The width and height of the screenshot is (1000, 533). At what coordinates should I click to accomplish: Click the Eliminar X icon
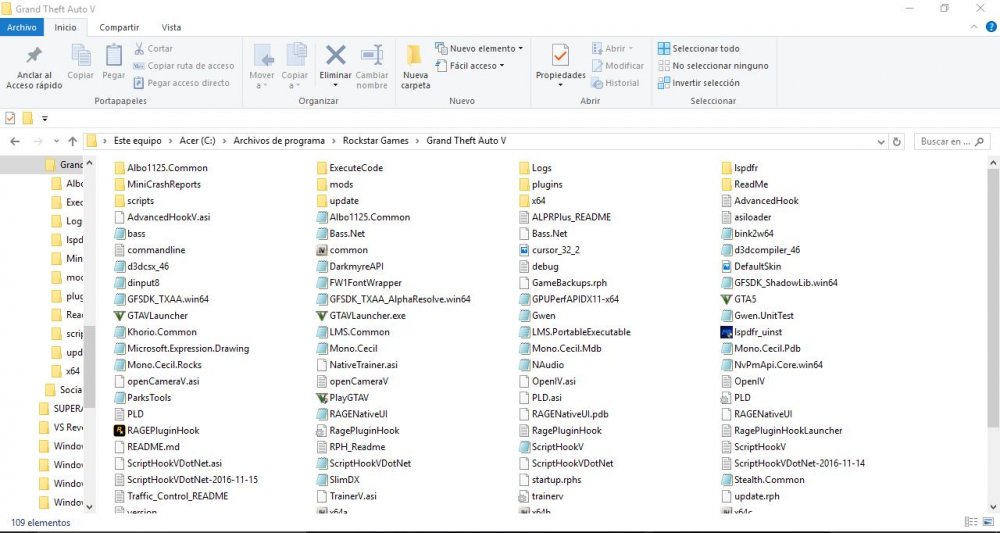[x=335, y=55]
